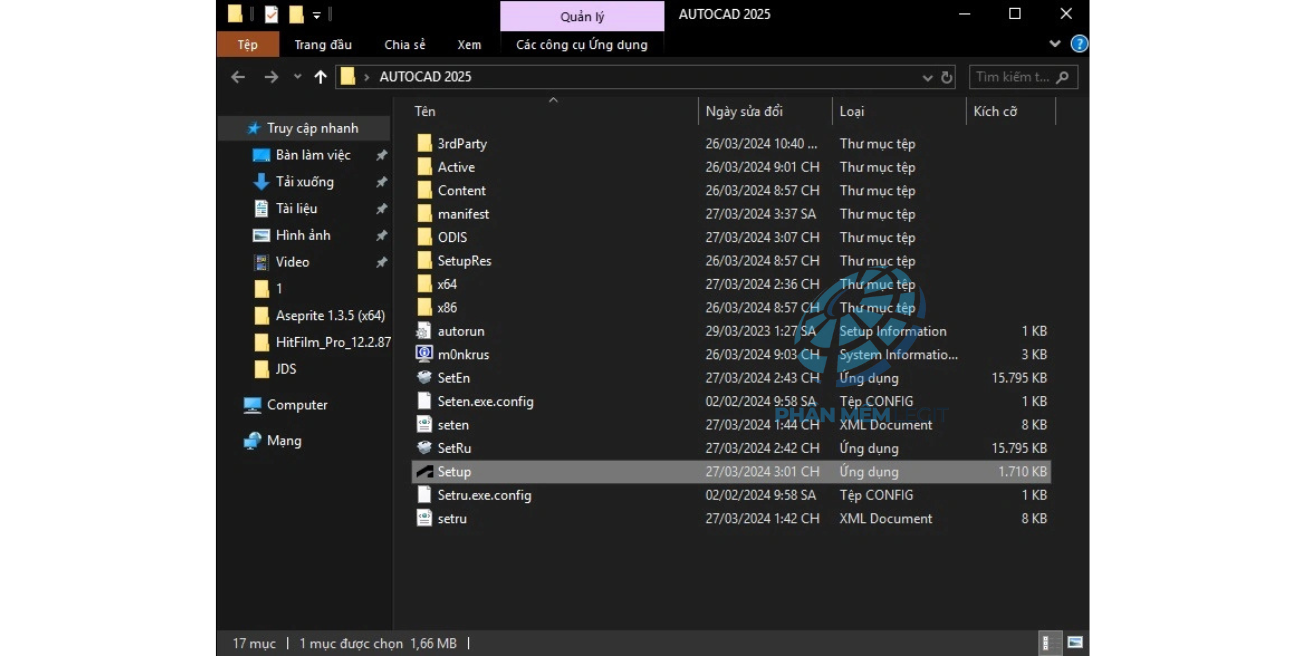This screenshot has height=656, width=1305.
Task: Select the manifest folder icon
Action: coord(424,214)
